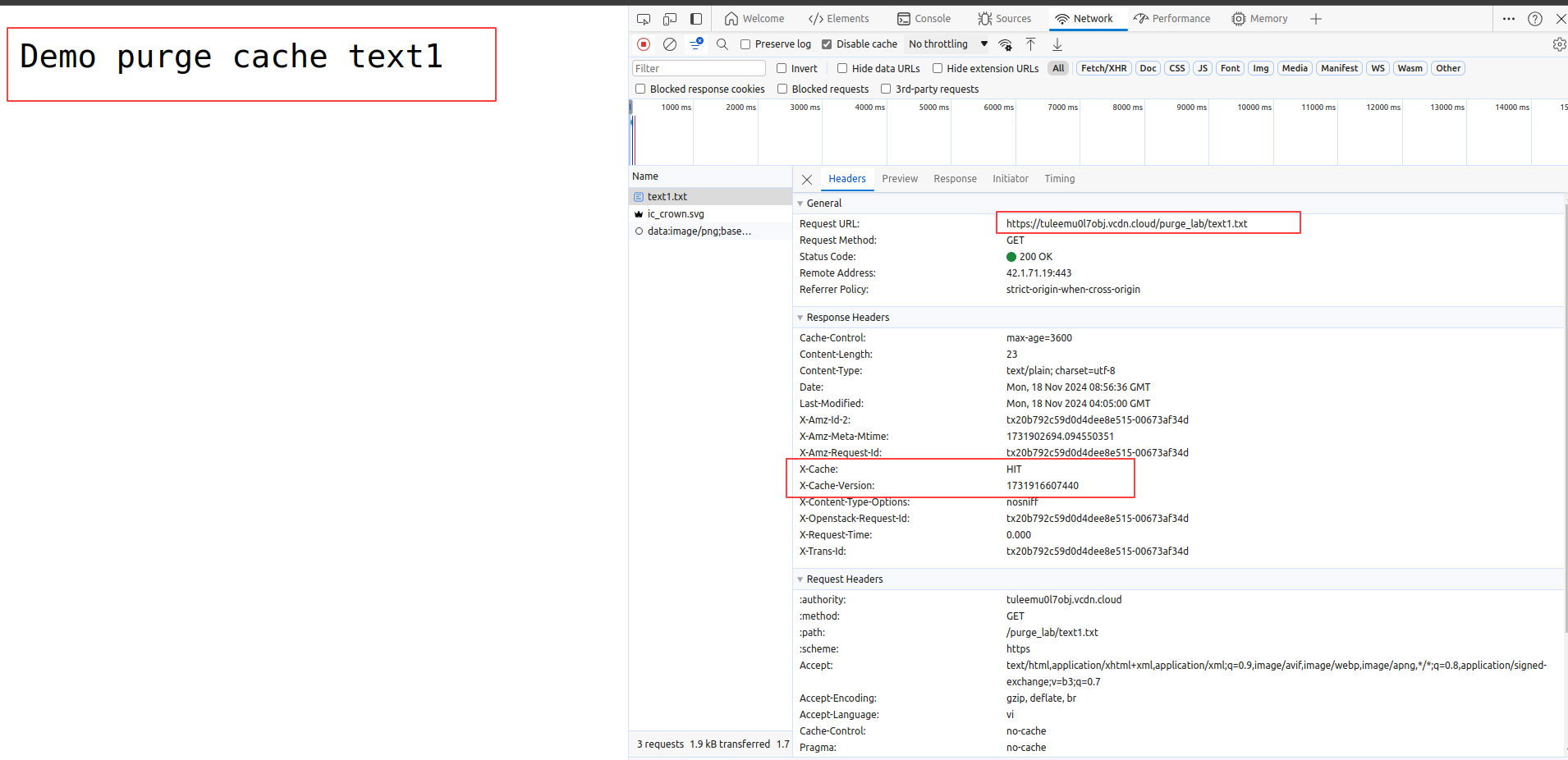
Task: Select ic_crown.svg in request list
Action: [676, 214]
